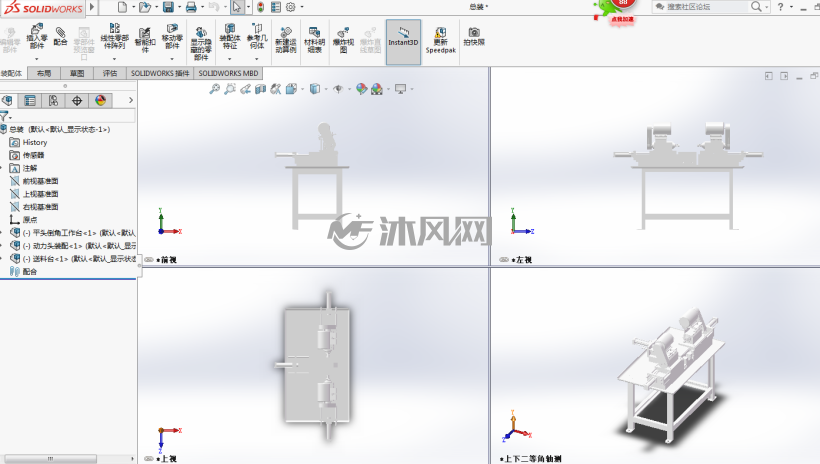The image size is (820, 464).
Task: Open View Settings monitor icon
Action: [x=401, y=89]
